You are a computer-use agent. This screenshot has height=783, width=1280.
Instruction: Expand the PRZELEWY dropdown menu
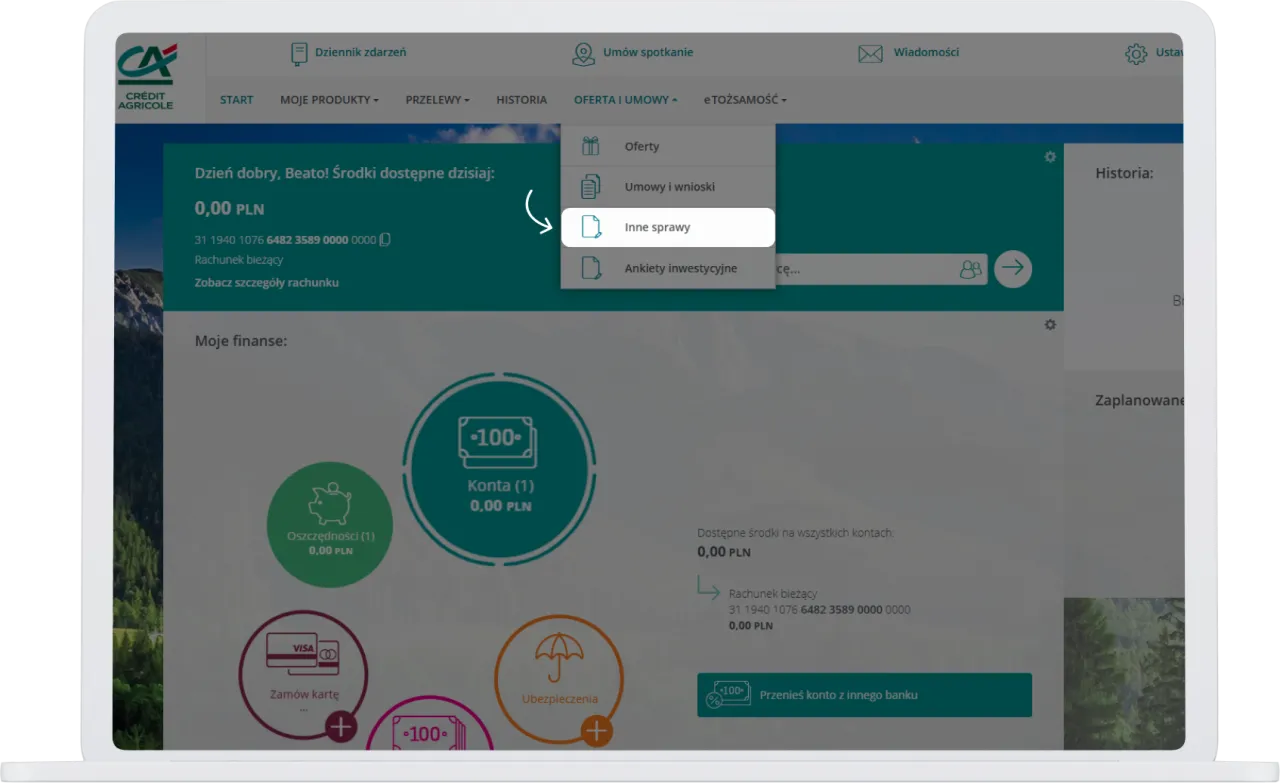coord(437,100)
